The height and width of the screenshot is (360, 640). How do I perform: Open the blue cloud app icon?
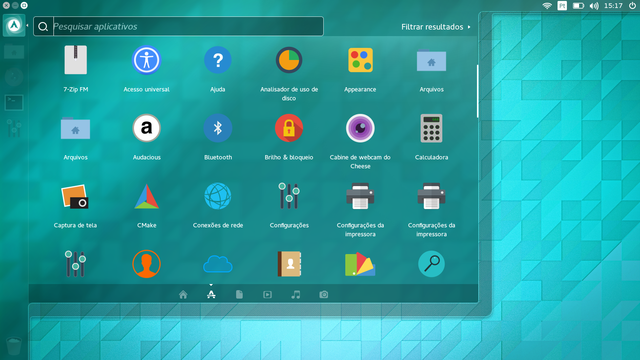218,264
